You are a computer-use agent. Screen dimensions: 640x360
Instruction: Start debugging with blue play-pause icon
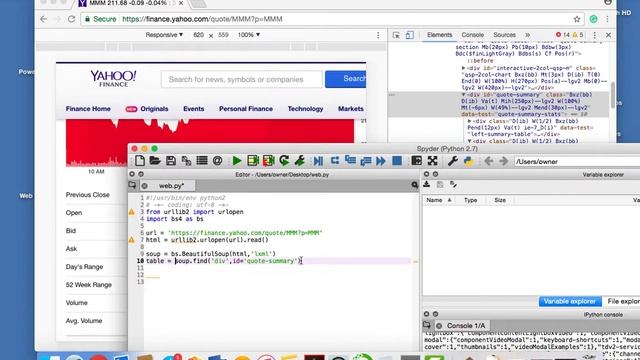[x=318, y=161]
